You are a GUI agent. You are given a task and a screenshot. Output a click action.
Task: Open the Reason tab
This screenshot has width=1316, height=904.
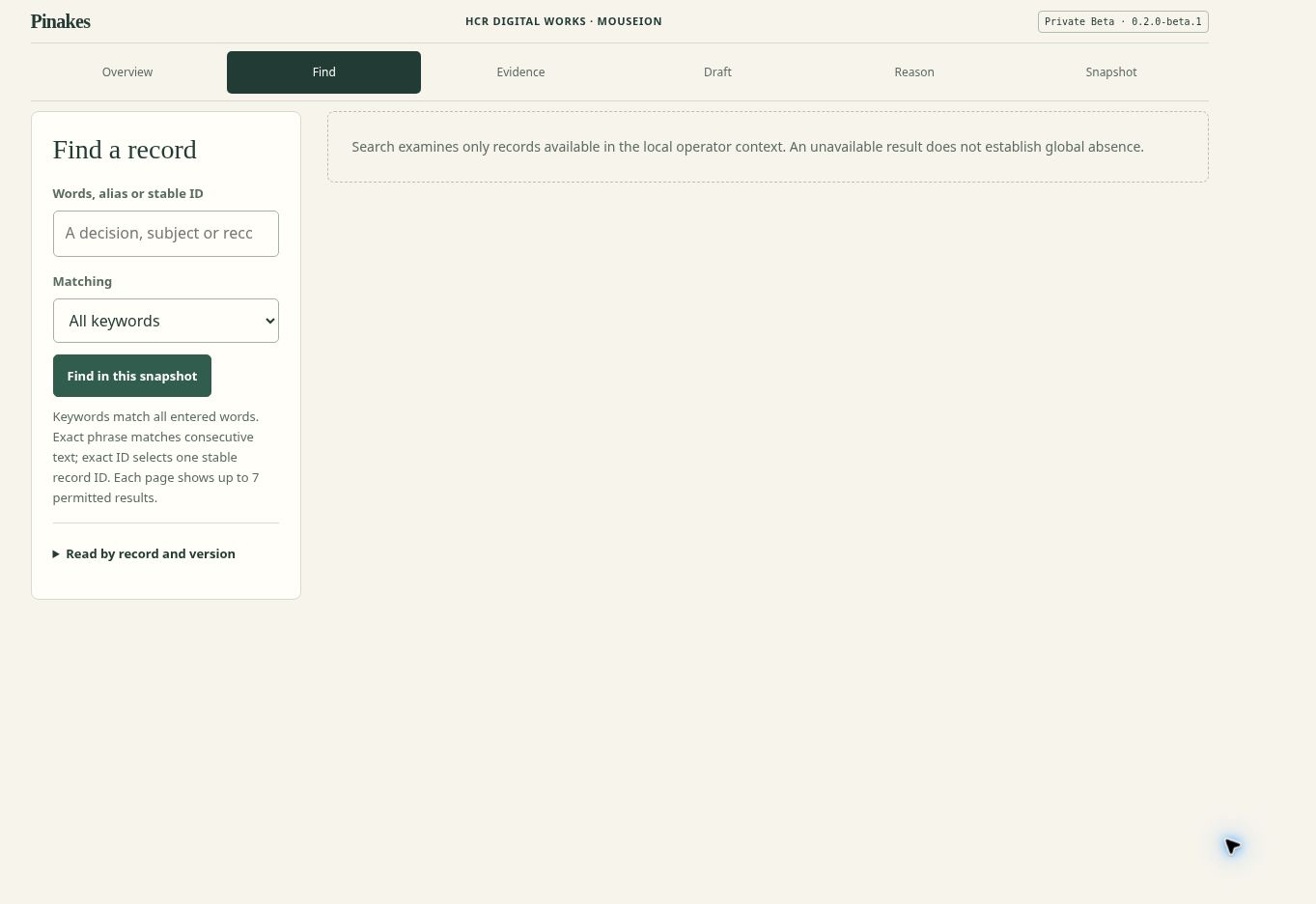[914, 72]
